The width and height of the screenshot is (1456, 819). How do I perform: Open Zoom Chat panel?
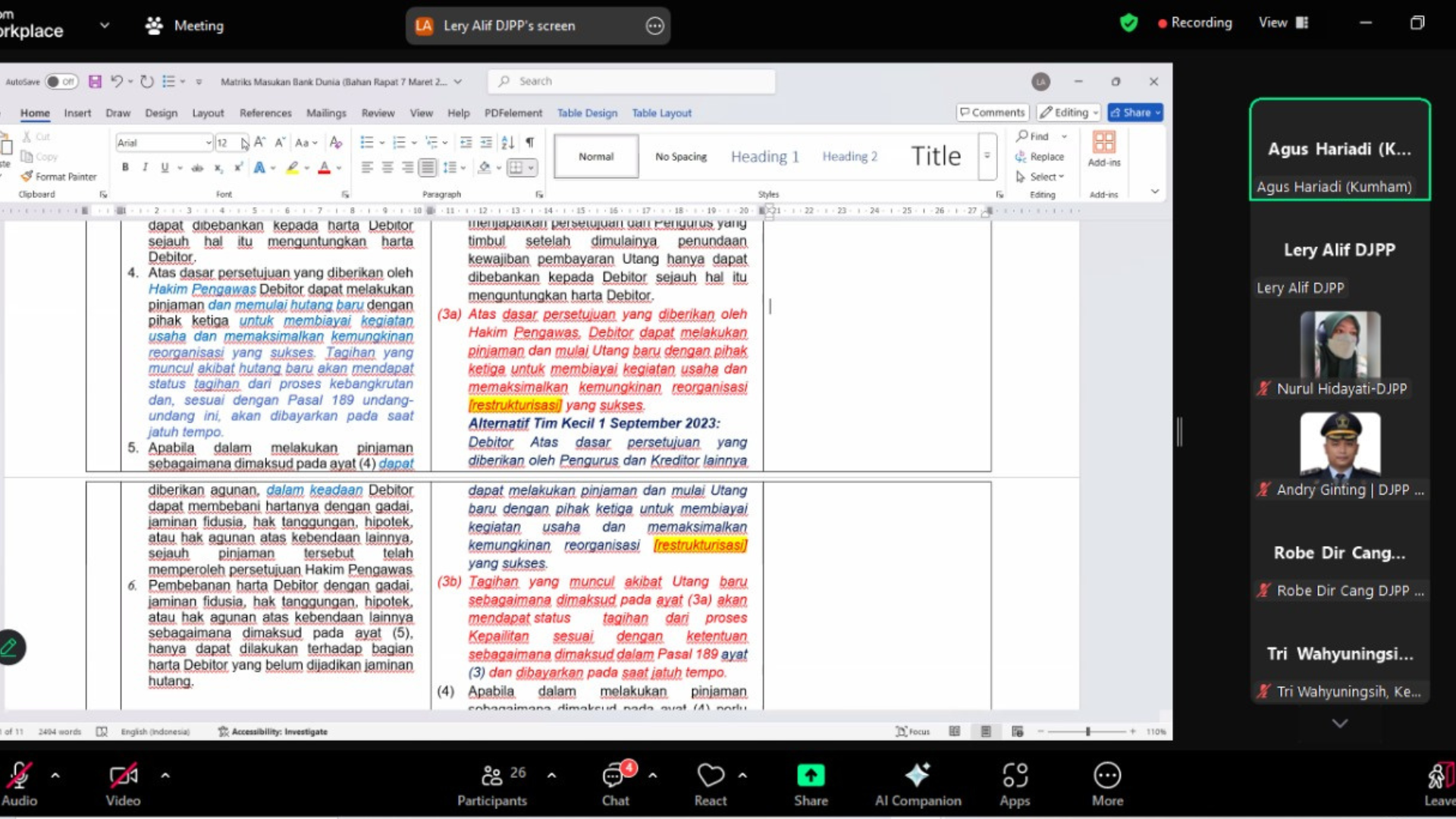pos(616,784)
